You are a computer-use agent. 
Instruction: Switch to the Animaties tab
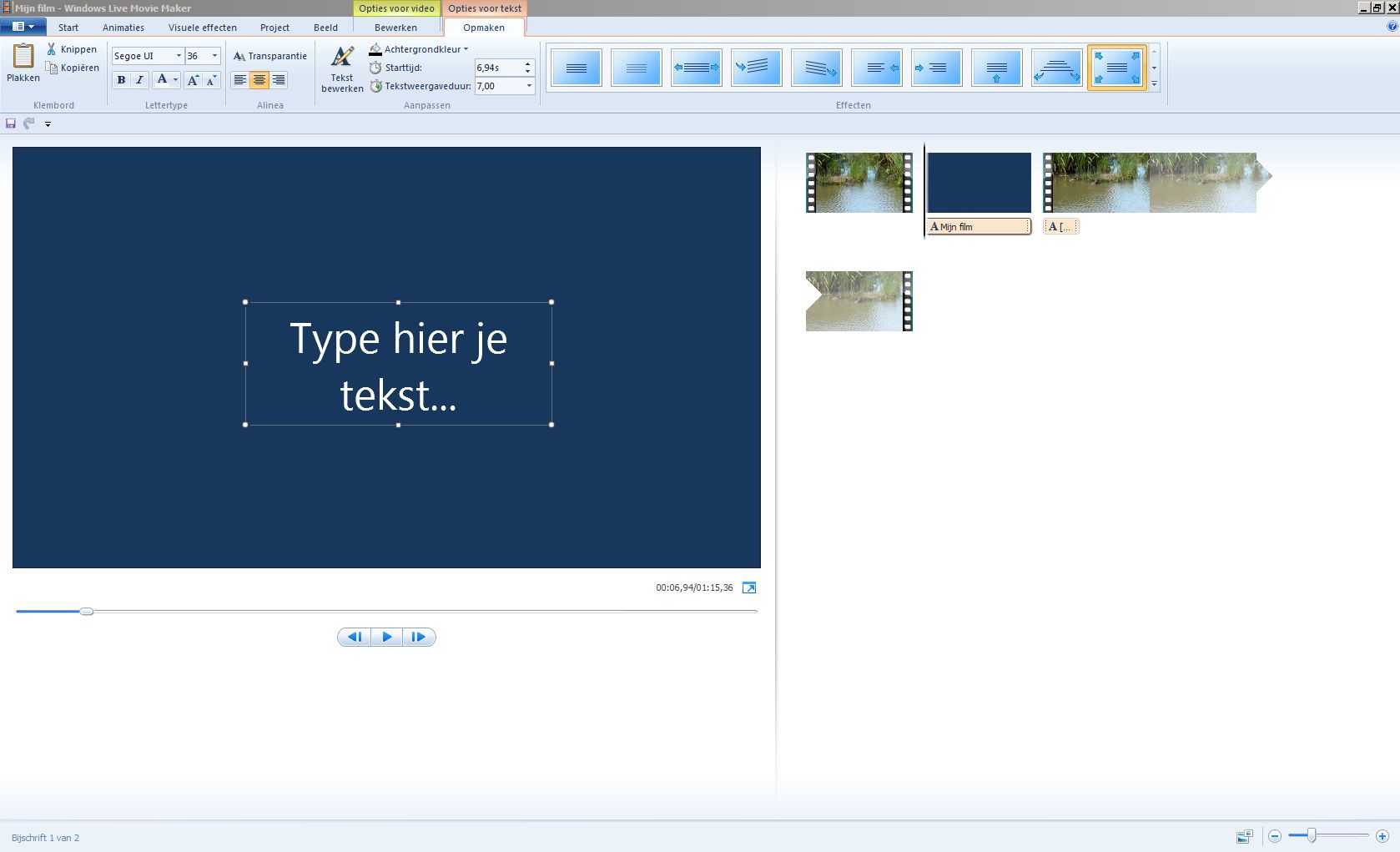tap(123, 28)
